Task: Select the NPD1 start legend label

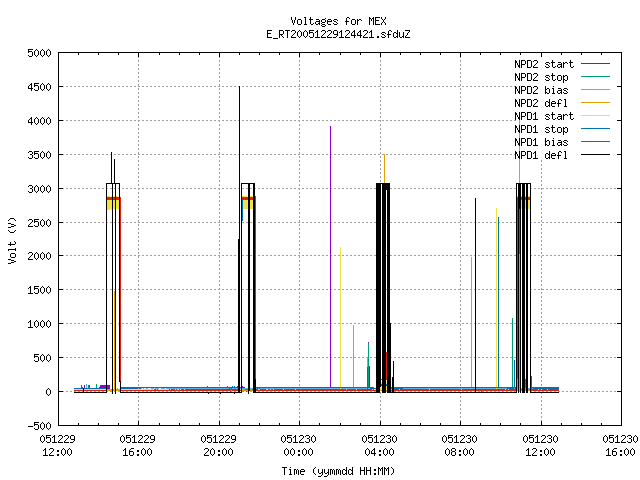Action: pos(544,116)
